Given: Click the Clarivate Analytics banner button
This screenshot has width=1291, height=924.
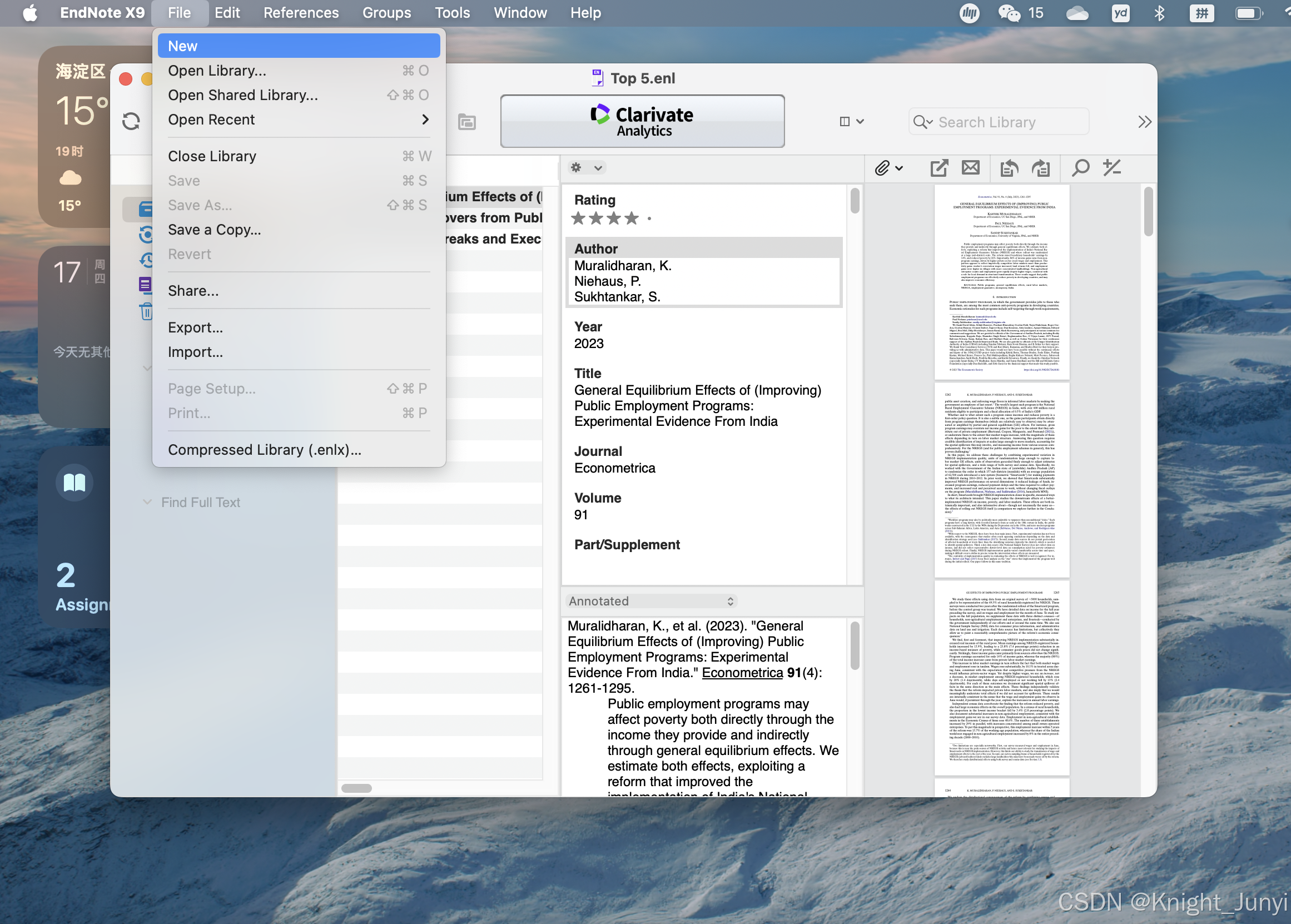Looking at the screenshot, I should pos(642,122).
